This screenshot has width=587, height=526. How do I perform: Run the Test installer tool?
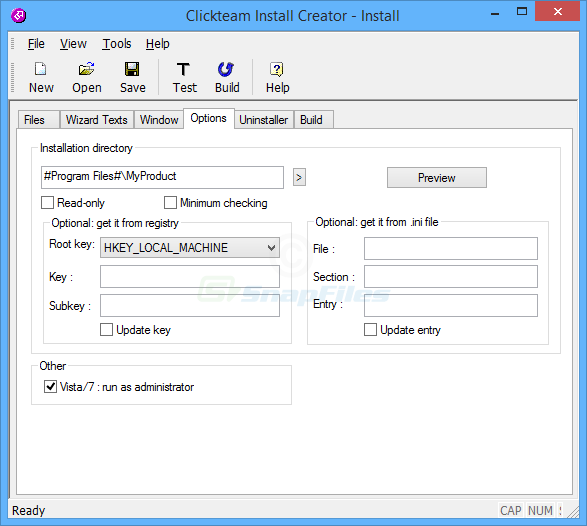click(184, 77)
